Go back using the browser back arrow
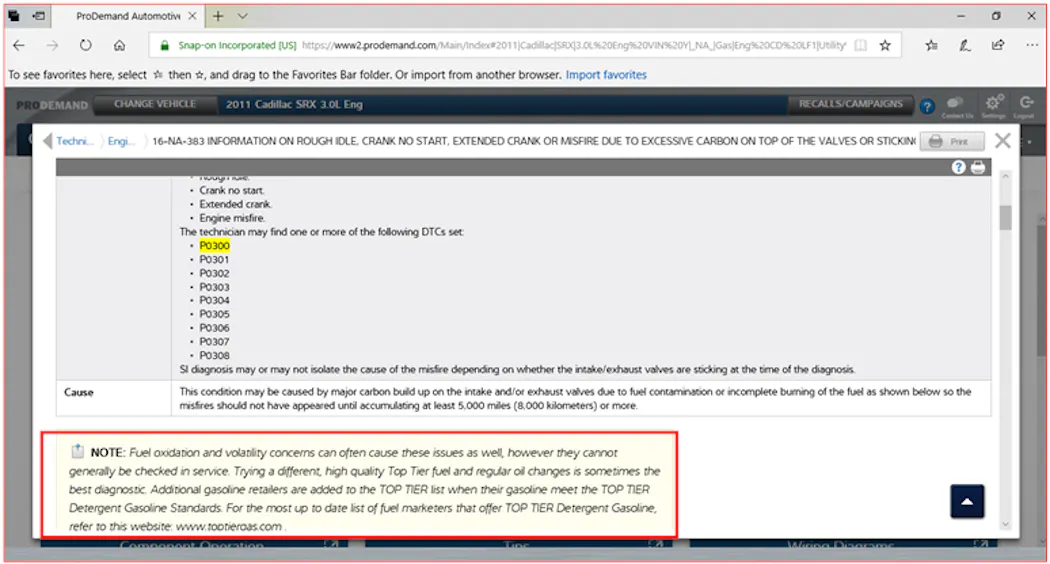Viewport: 1050px width, 564px height. 19,46
